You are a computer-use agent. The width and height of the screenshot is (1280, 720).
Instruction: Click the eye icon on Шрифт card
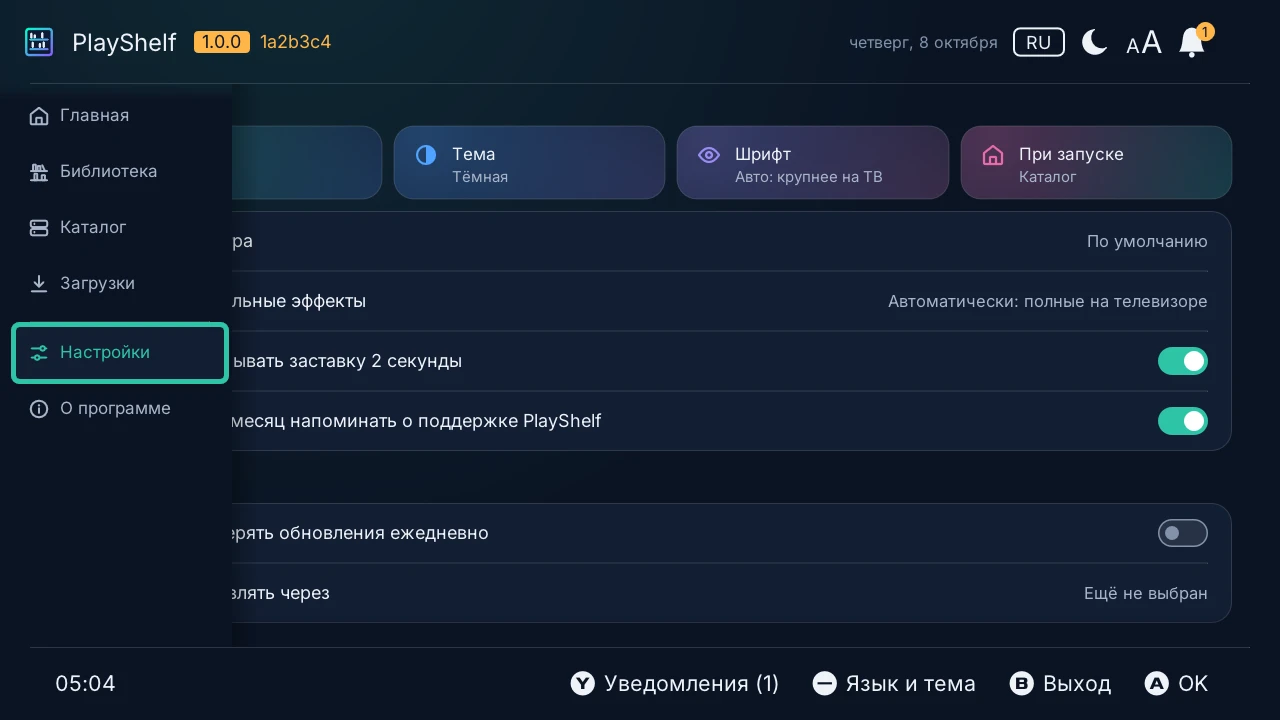pos(709,154)
